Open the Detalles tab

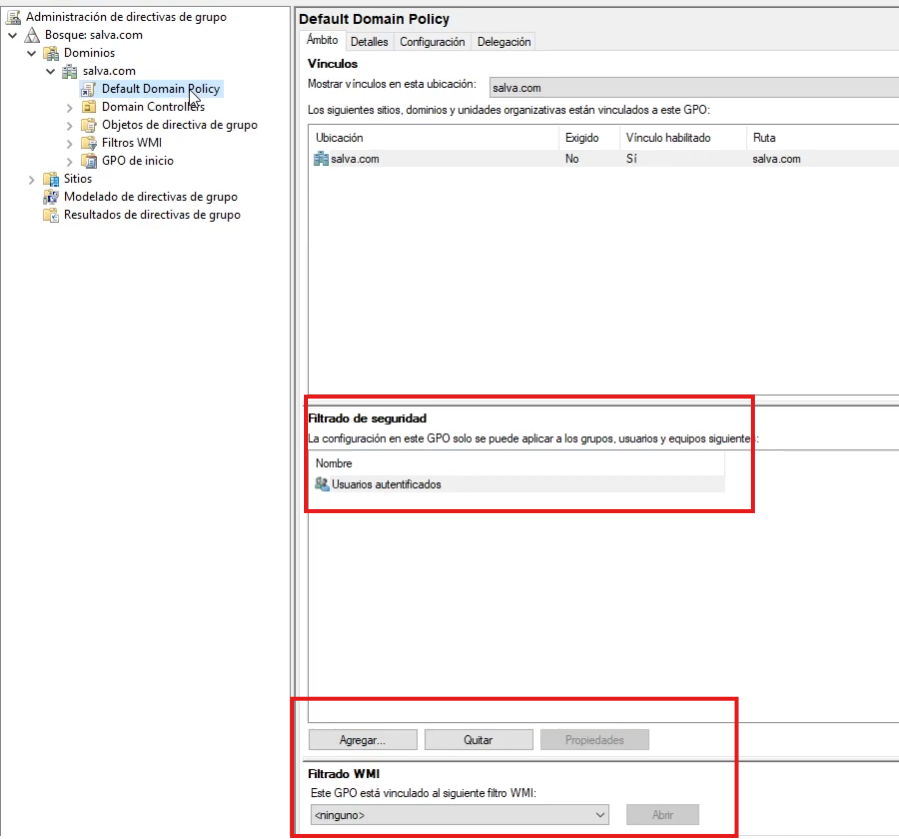click(369, 42)
